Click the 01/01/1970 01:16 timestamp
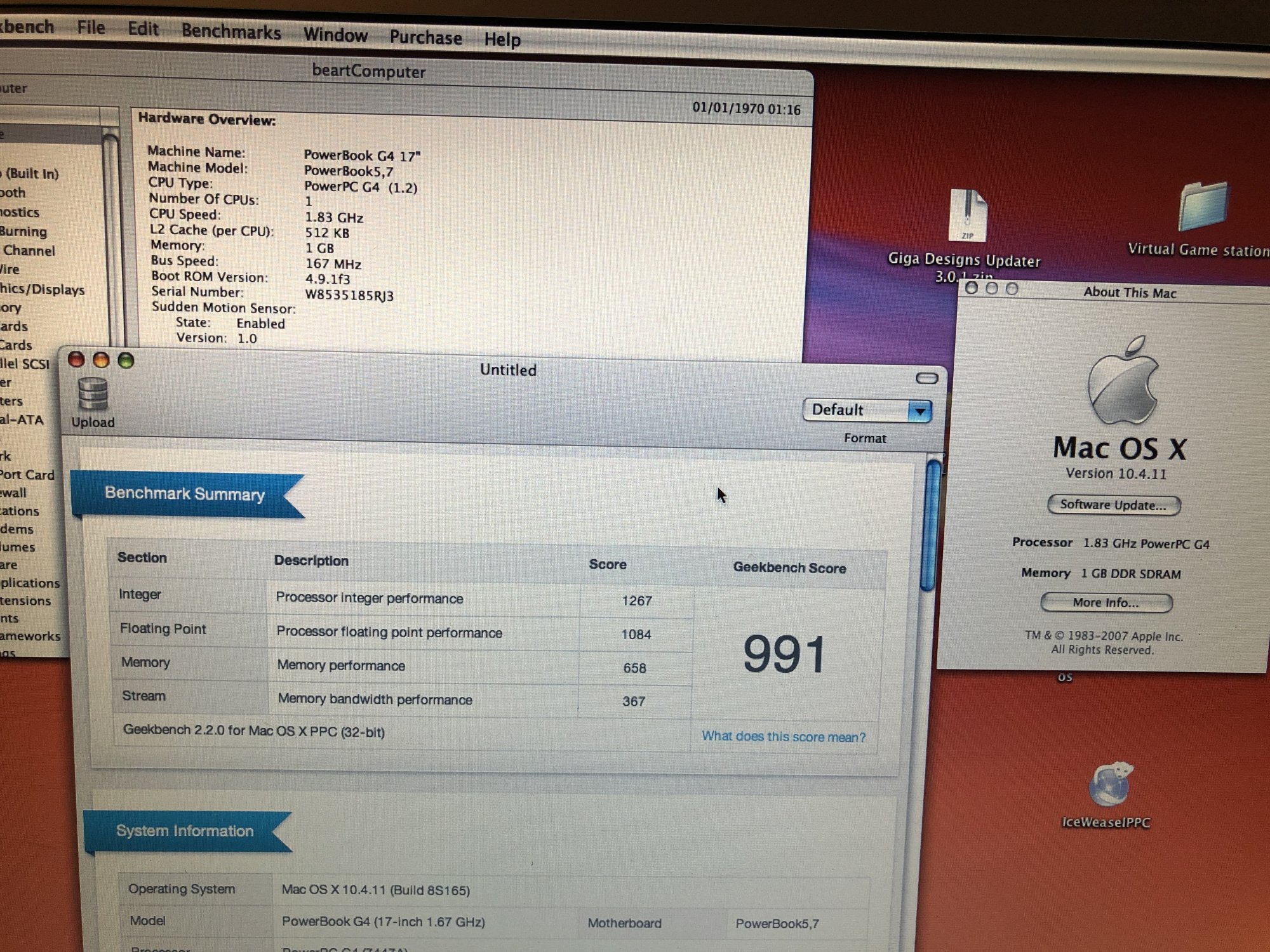 click(746, 109)
